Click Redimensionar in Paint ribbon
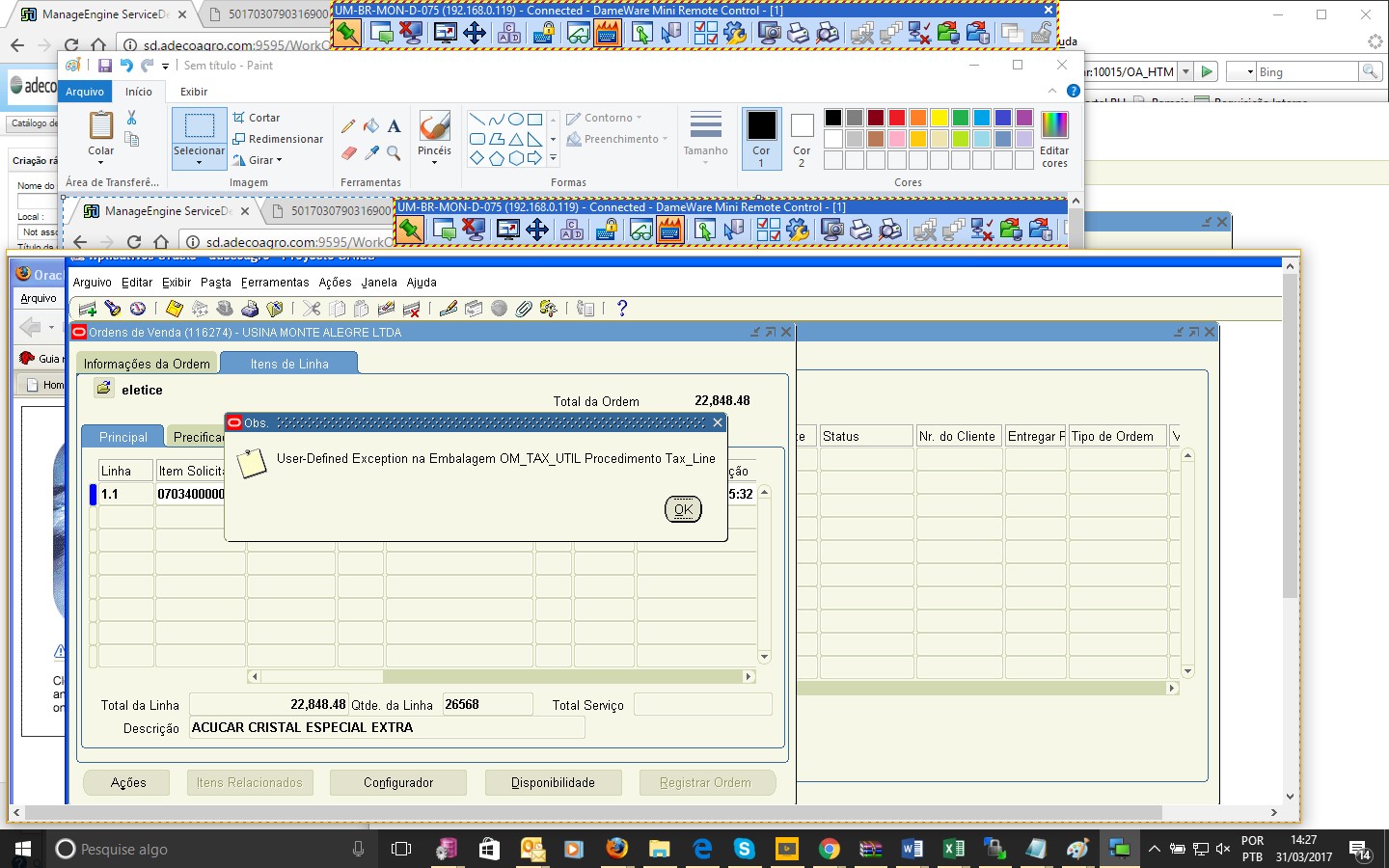1389x868 pixels. click(278, 139)
